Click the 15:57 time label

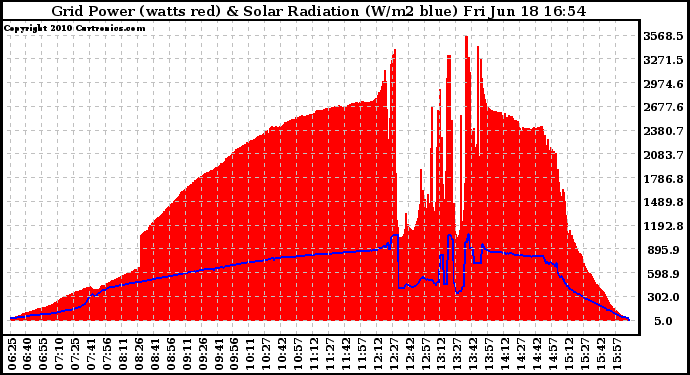[x=618, y=353]
